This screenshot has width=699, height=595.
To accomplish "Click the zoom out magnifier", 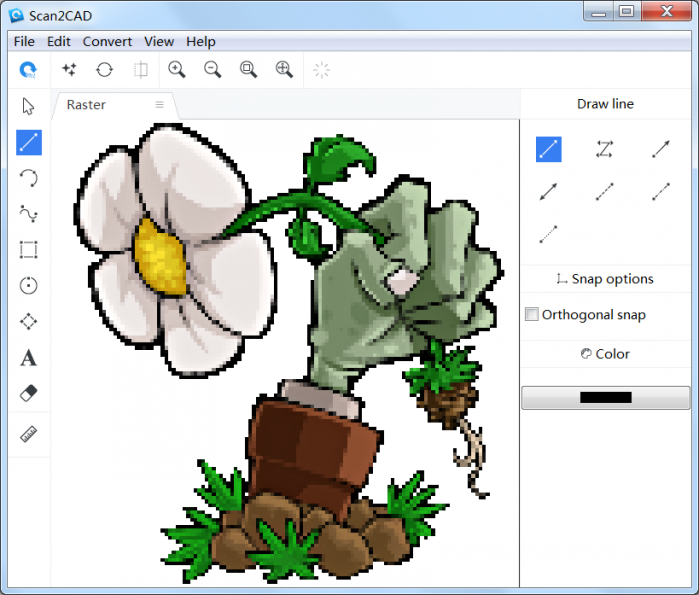I will coord(212,70).
